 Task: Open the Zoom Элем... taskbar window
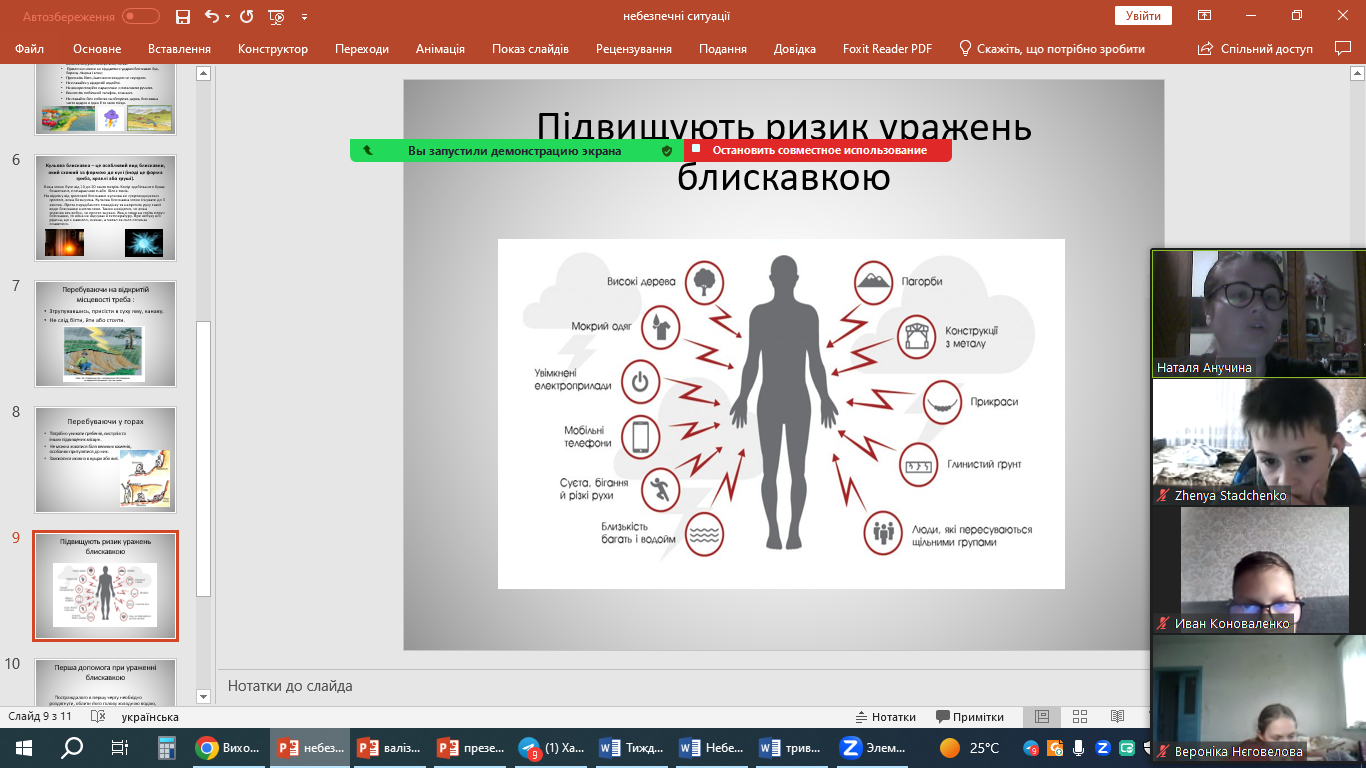(872, 747)
